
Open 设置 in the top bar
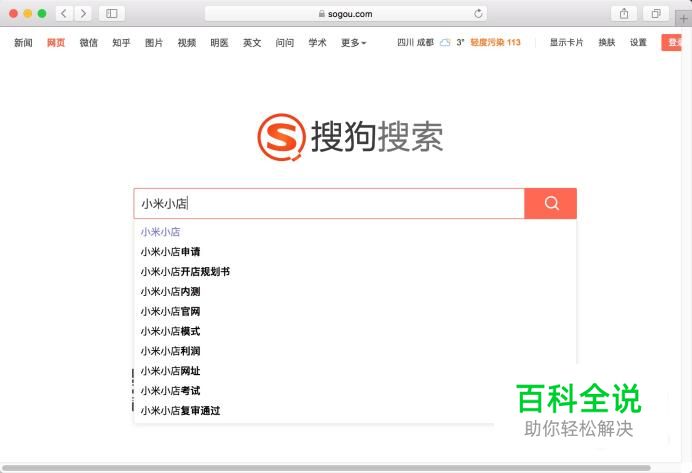pos(638,42)
